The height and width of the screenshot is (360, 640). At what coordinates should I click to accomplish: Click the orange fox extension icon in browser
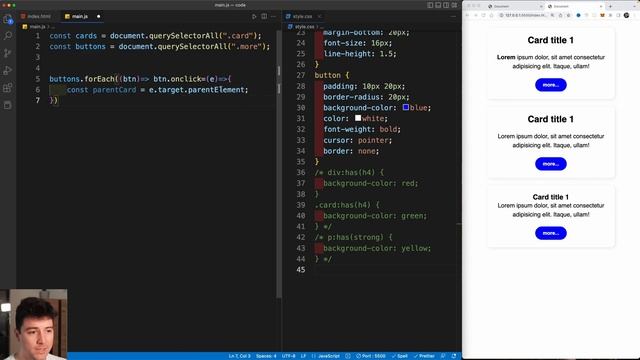click(602, 15)
